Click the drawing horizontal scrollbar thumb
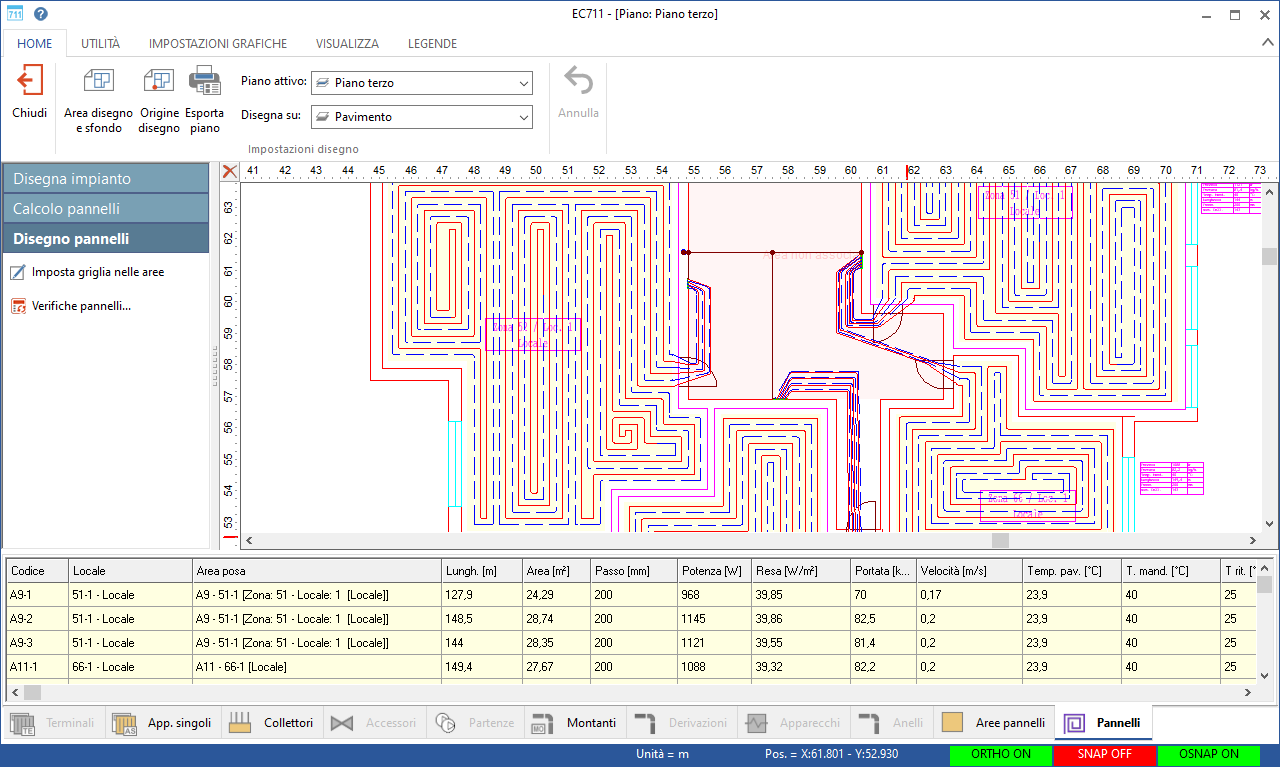 [1000, 541]
